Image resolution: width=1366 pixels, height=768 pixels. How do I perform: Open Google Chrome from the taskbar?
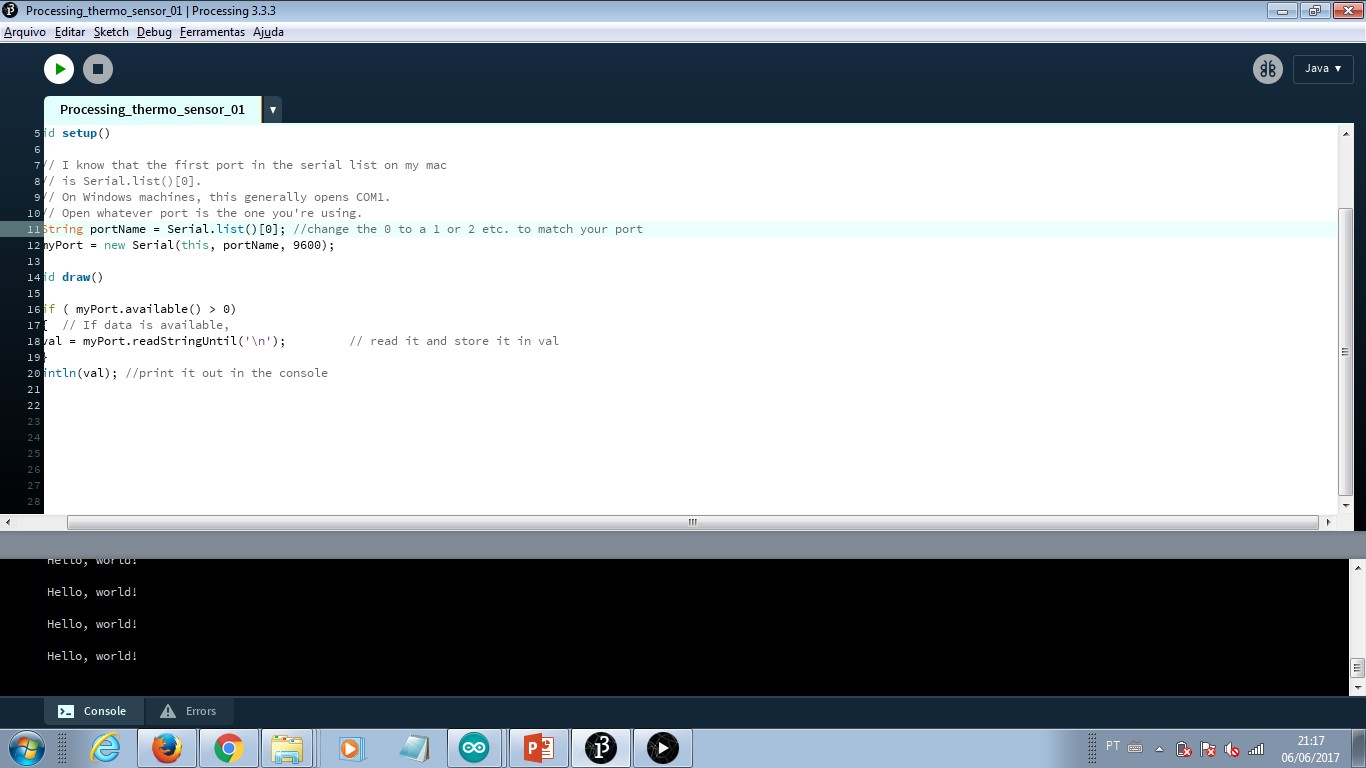(229, 748)
